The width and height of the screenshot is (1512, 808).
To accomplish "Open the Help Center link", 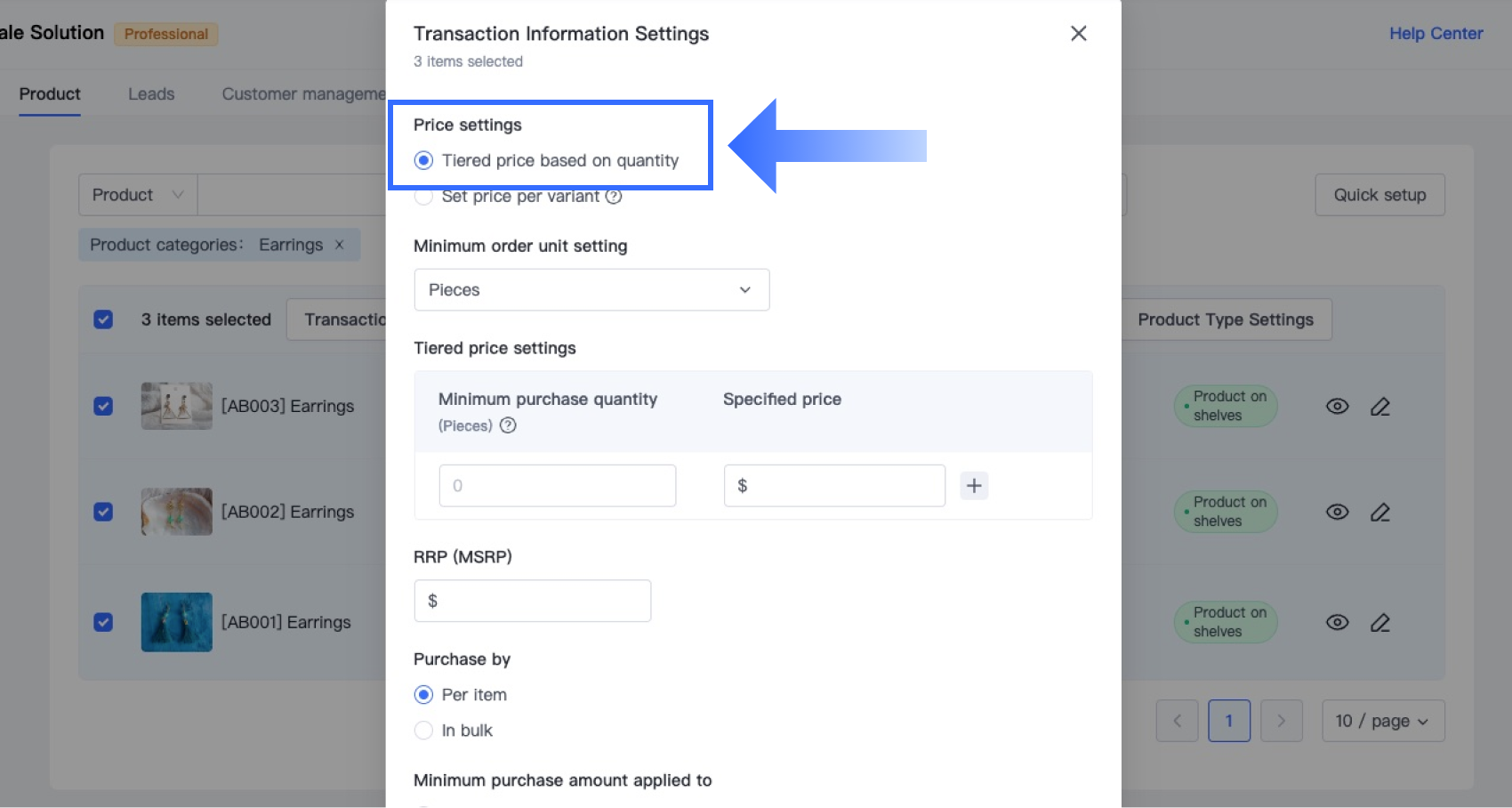I will tap(1436, 34).
